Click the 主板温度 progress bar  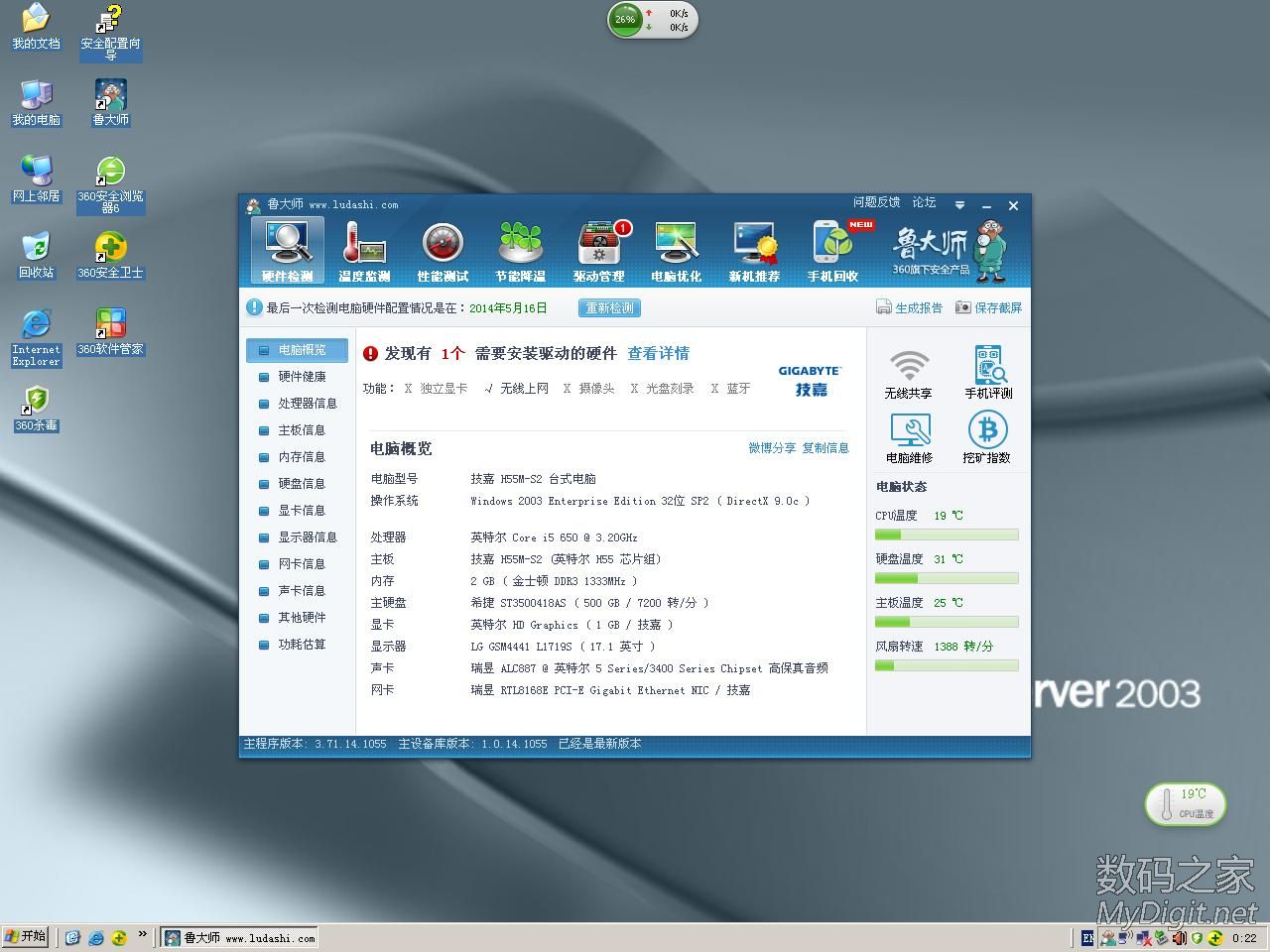click(947, 622)
